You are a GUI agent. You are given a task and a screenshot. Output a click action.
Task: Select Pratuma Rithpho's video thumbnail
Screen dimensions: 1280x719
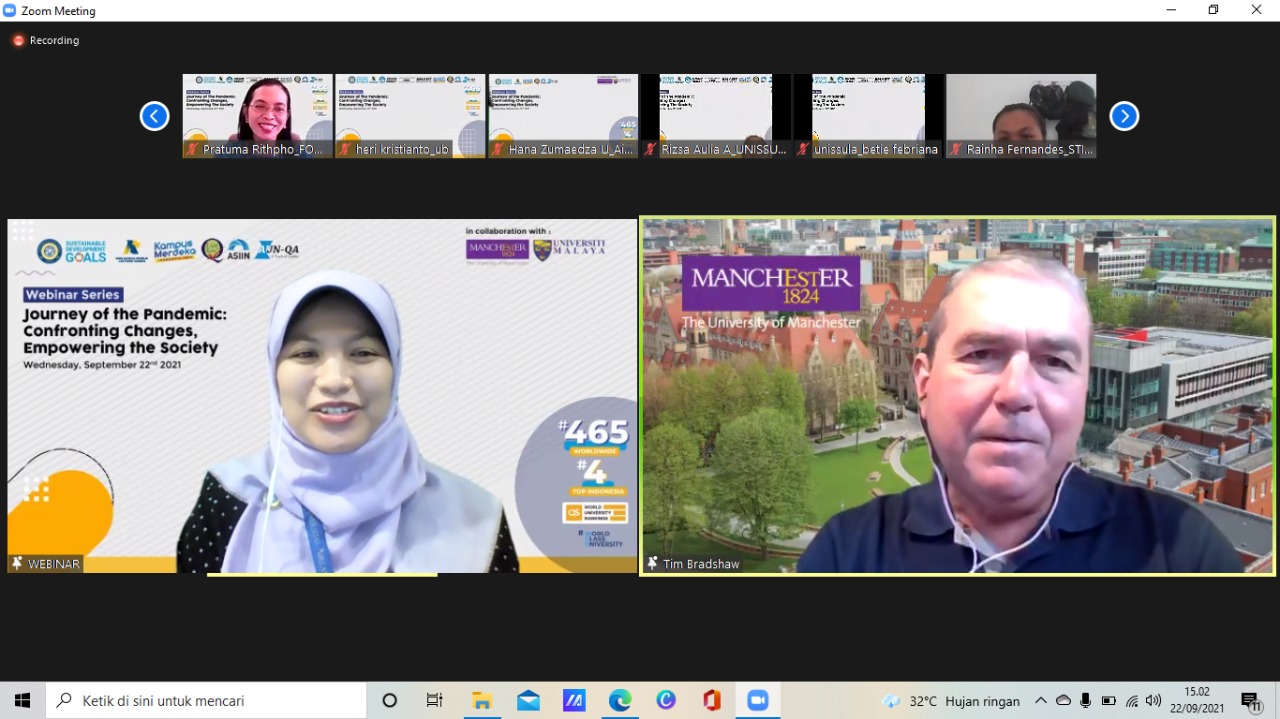pos(258,115)
